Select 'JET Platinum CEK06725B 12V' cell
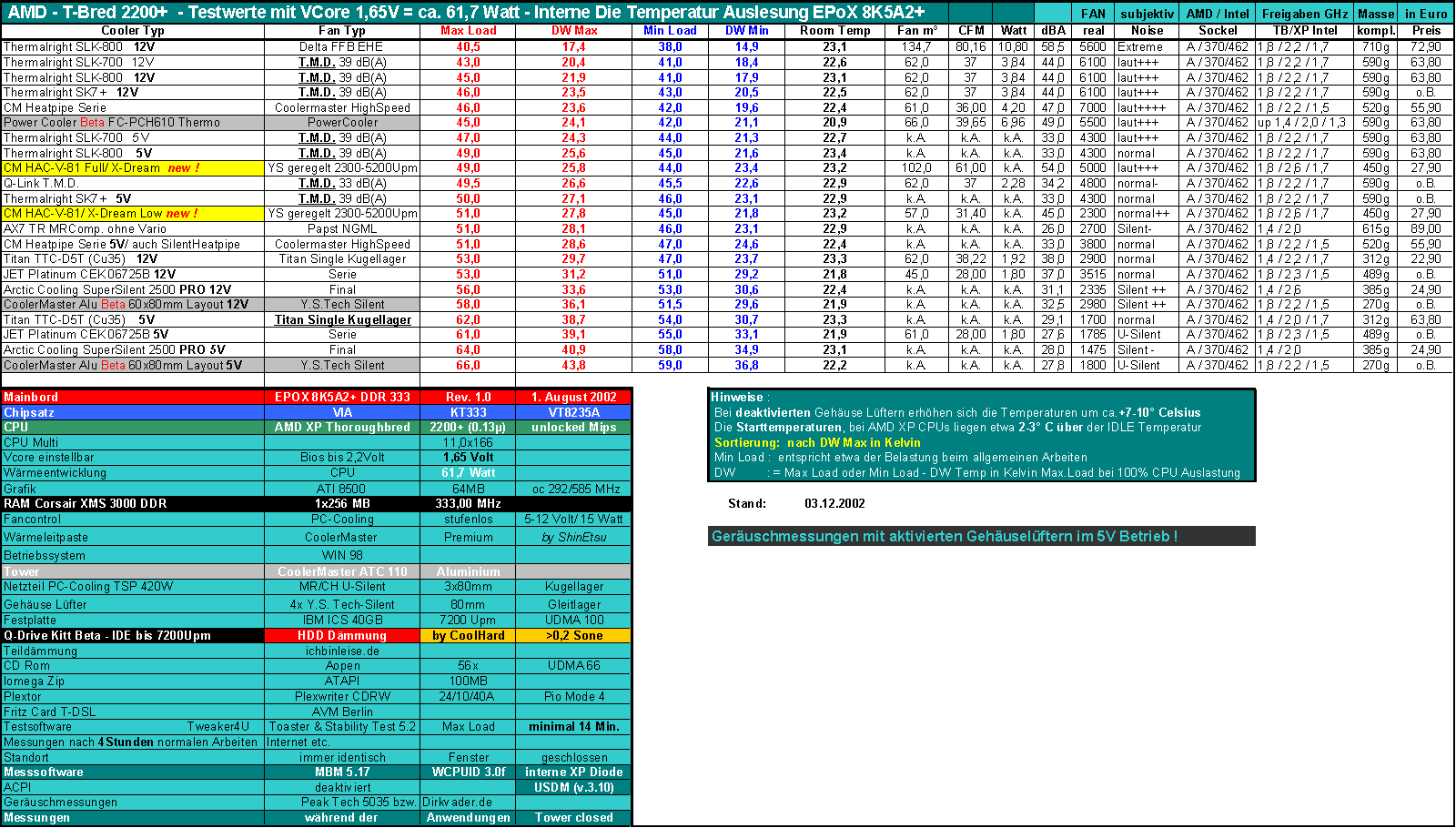The image size is (1456, 828). click(133, 275)
